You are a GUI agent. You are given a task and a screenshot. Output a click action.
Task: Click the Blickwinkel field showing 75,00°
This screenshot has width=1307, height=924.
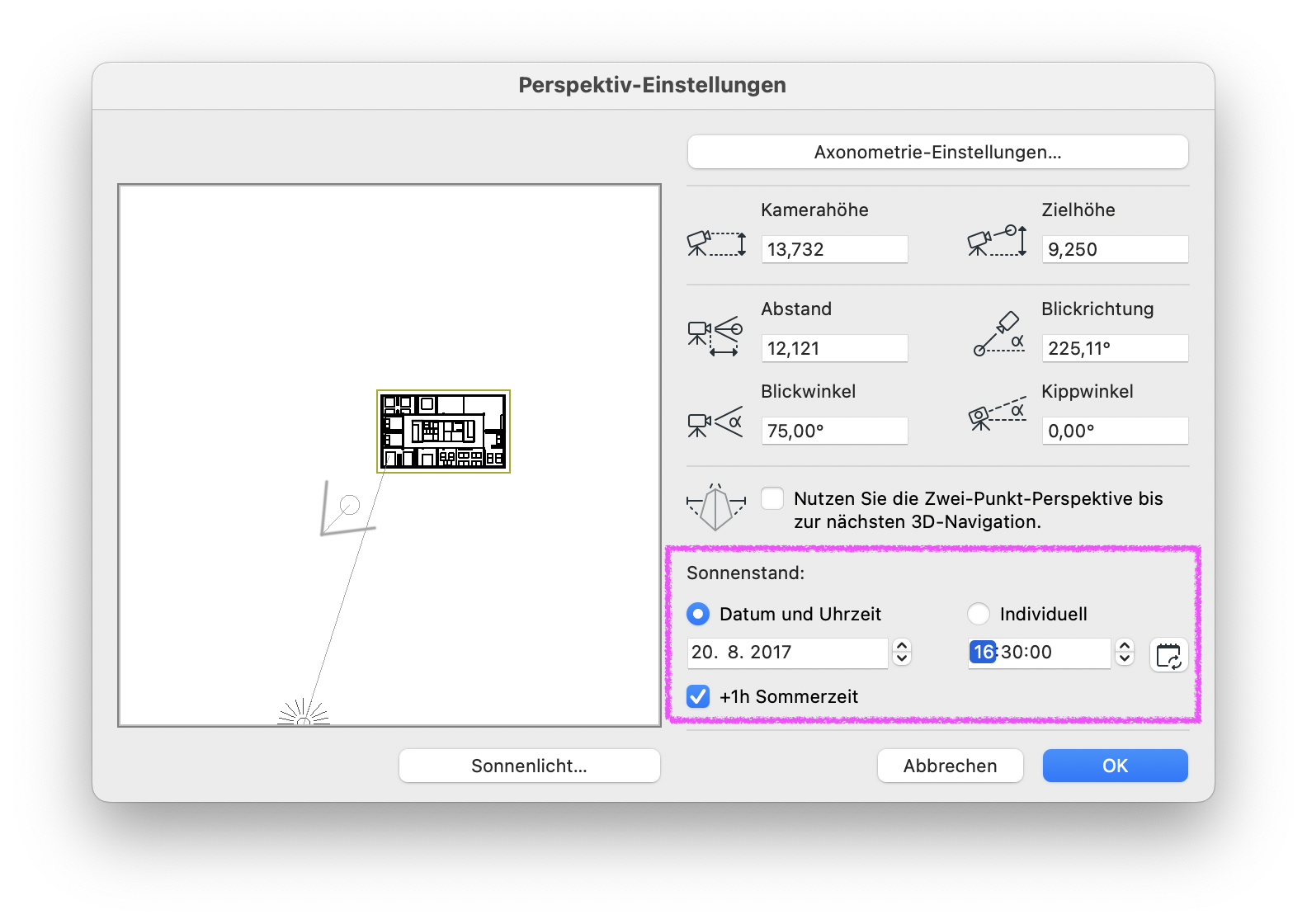click(834, 431)
